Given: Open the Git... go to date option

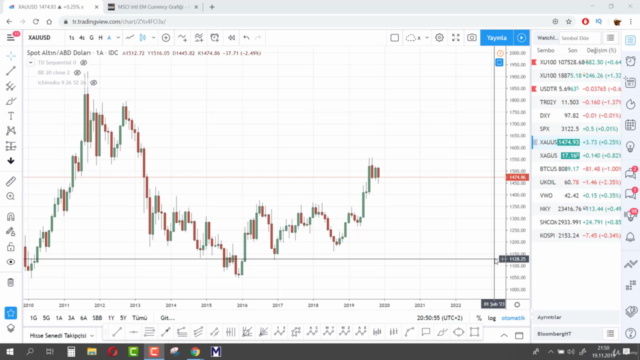Looking at the screenshot, I should click(167, 318).
